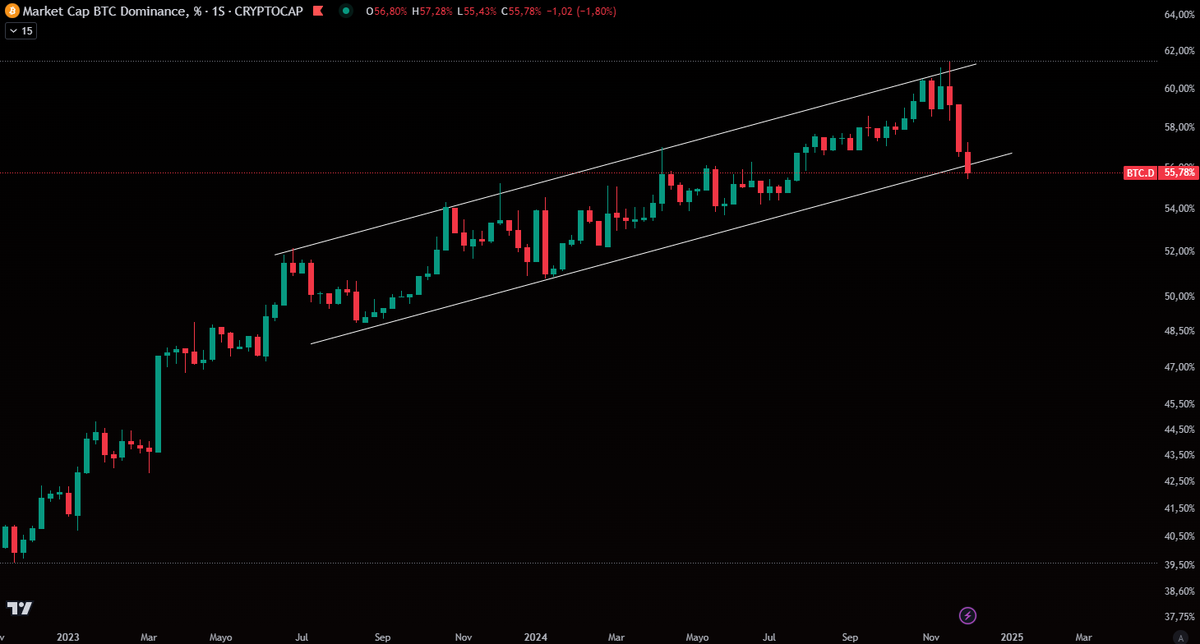Expand the collapsed indicators legend showing 15
Image resolution: width=1200 pixels, height=644 pixels.
point(20,31)
